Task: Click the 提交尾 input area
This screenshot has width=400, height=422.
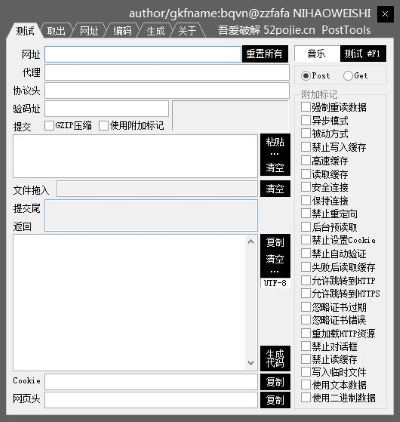Action: coord(151,215)
